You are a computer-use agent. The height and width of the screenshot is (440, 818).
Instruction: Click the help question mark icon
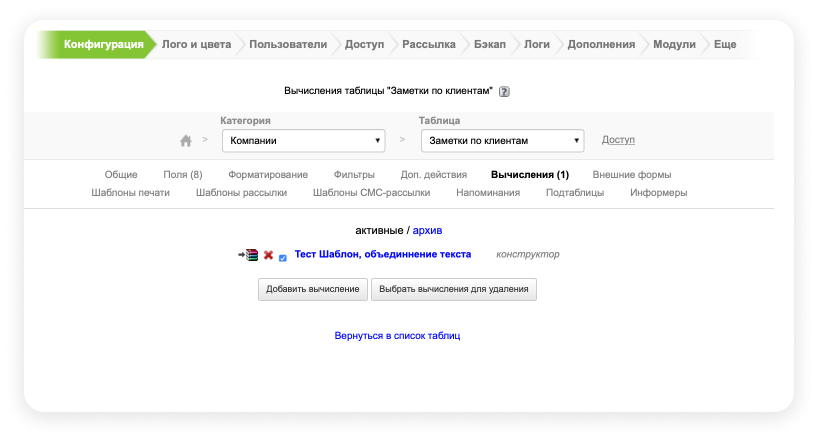click(504, 91)
